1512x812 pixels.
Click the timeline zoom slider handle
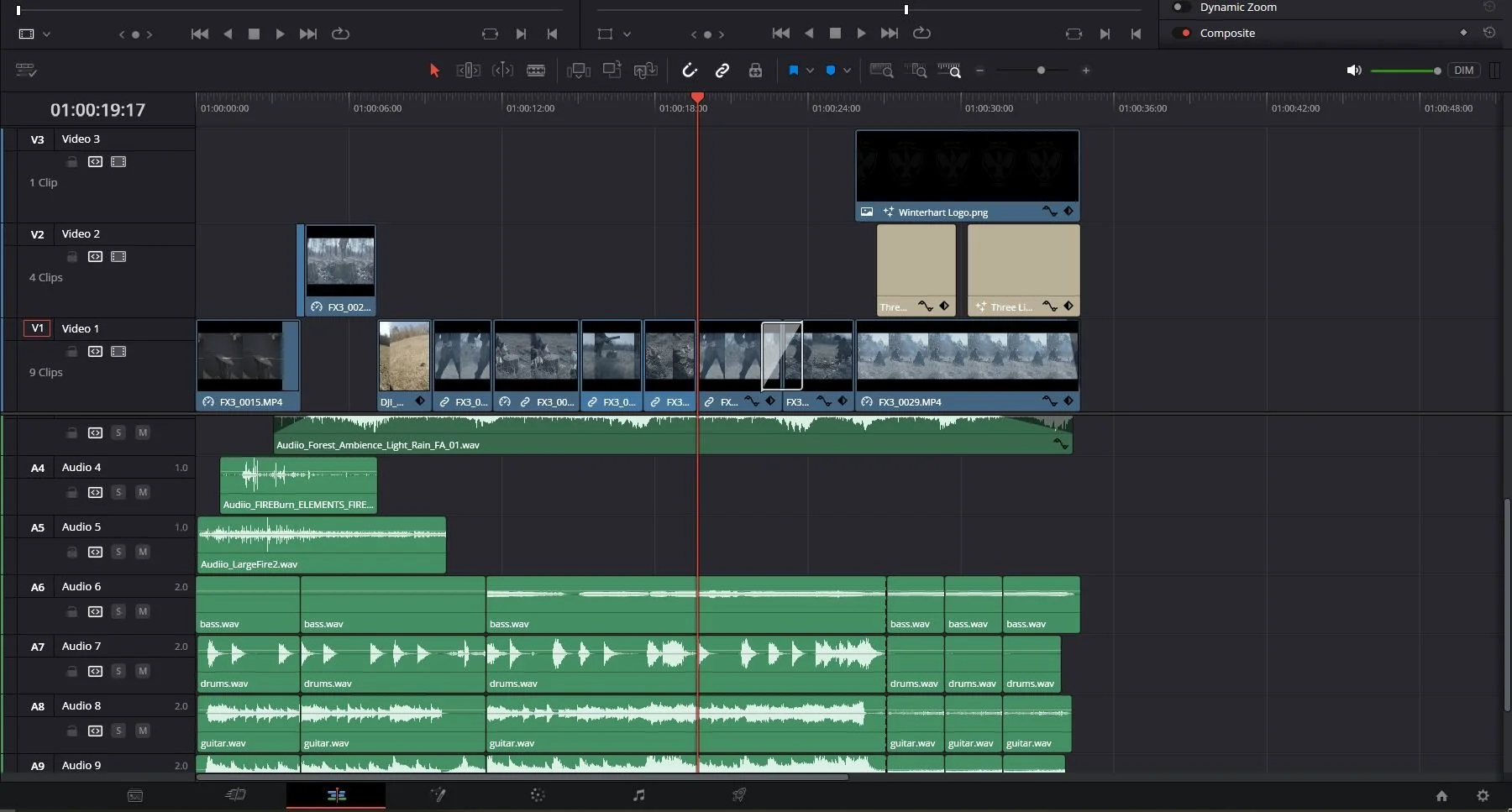point(1041,71)
